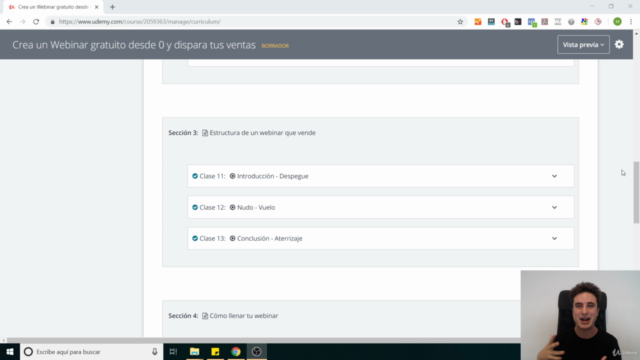Click the BORRADOR status label
Screen dimensions: 640x360
[x=275, y=46]
